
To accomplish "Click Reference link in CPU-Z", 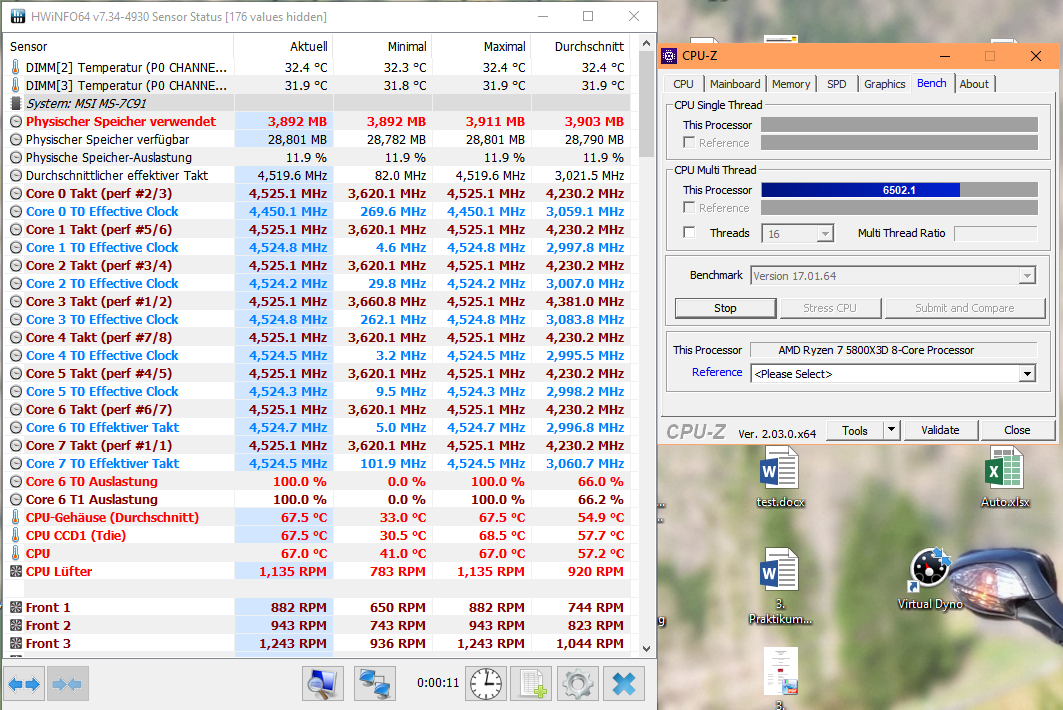I will click(x=717, y=372).
